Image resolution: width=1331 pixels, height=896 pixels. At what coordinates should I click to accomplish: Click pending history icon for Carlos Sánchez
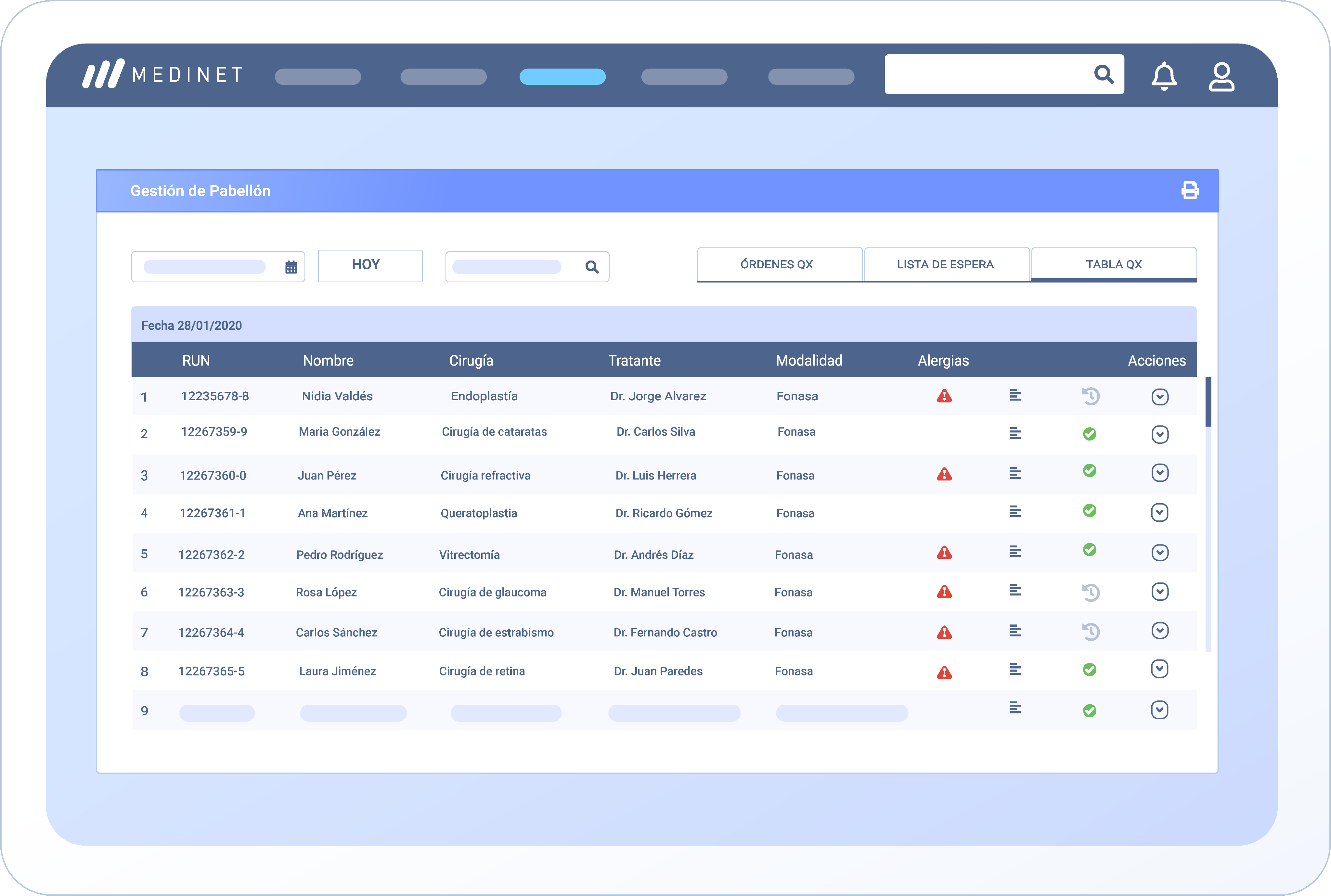[x=1091, y=632]
